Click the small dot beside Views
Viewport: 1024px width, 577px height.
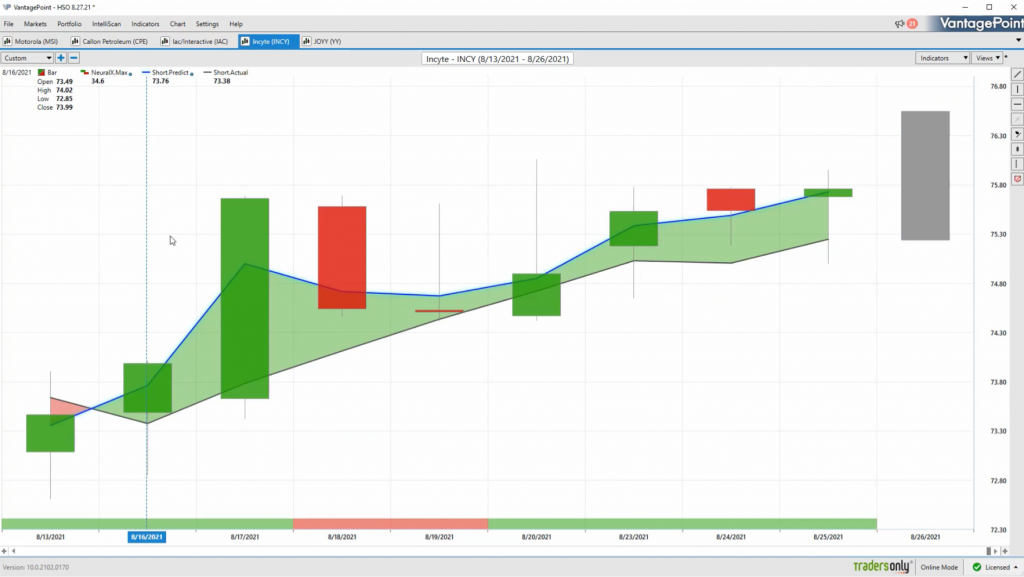click(1006, 57)
